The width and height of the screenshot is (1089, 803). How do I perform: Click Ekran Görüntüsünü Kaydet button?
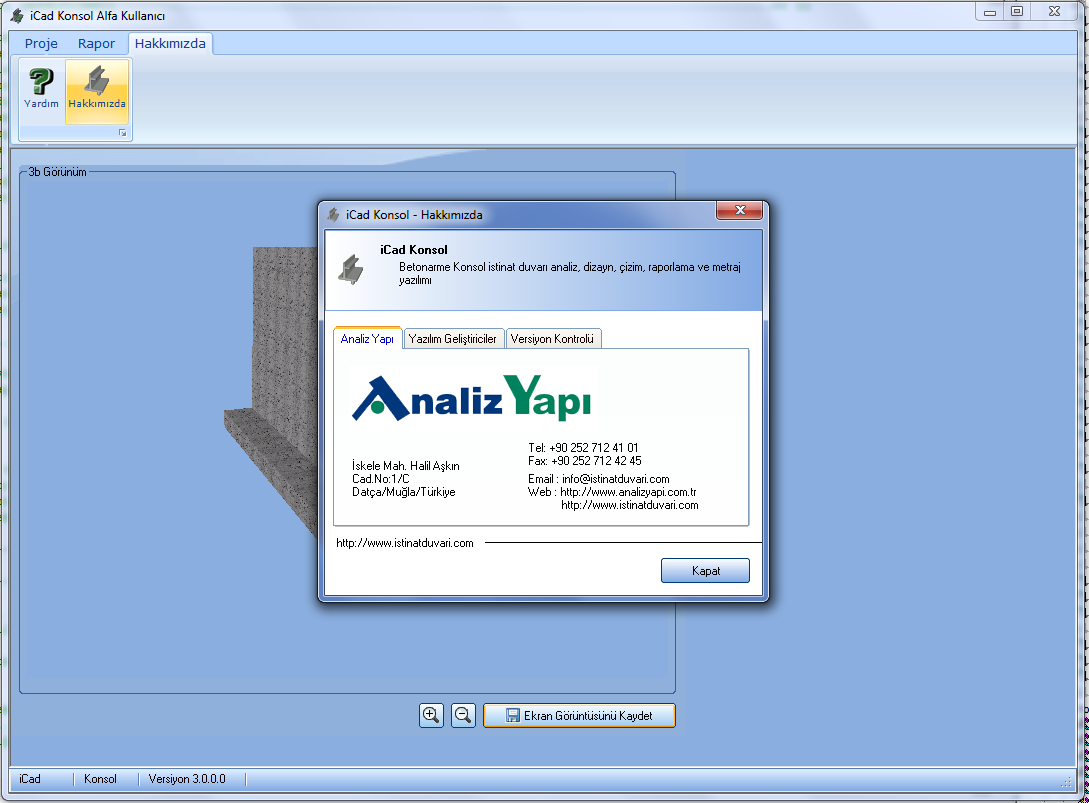[x=579, y=715]
